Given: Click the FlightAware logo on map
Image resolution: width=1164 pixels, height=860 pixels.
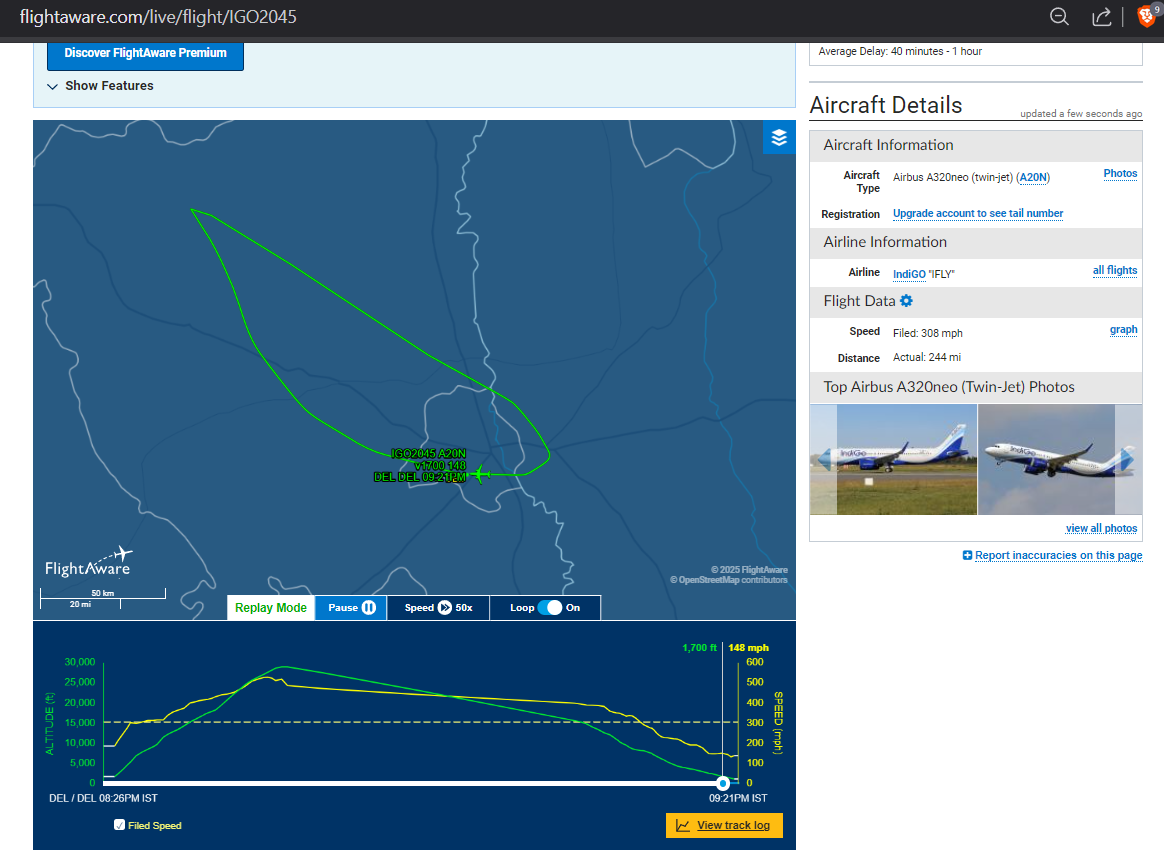Looking at the screenshot, I should 88,563.
